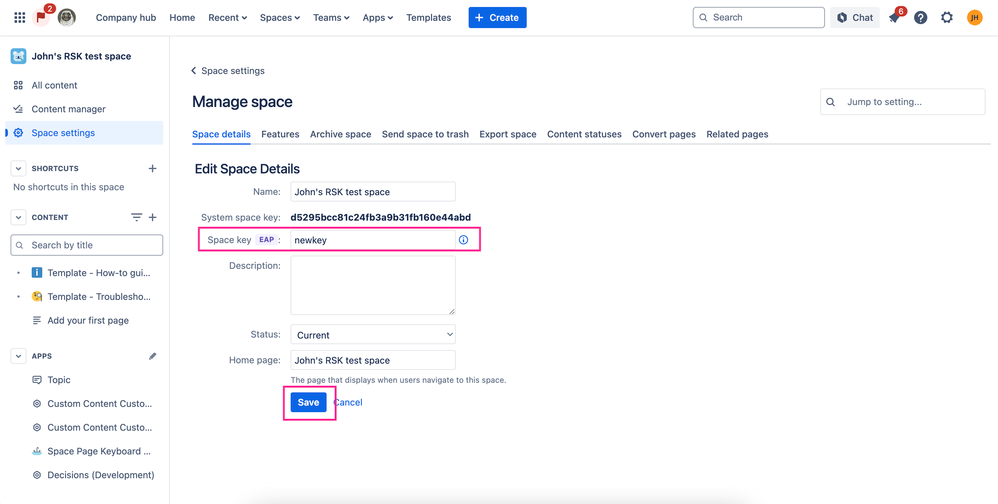The height and width of the screenshot is (504, 998).
Task: Click the Home page input field
Action: pos(373,360)
